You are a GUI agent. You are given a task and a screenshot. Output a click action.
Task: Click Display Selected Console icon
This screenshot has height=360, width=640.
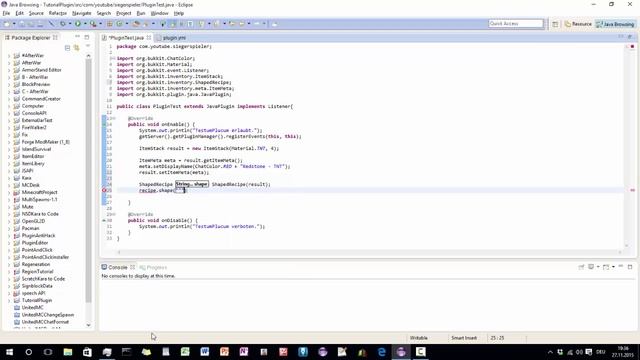point(591,267)
